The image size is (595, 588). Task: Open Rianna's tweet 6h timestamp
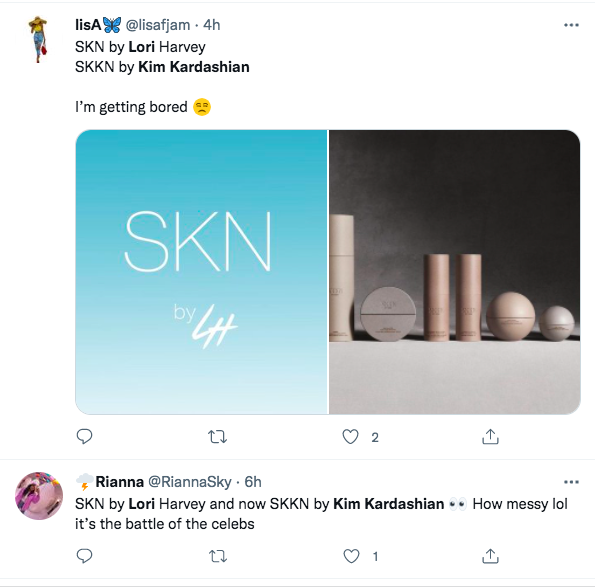253,482
